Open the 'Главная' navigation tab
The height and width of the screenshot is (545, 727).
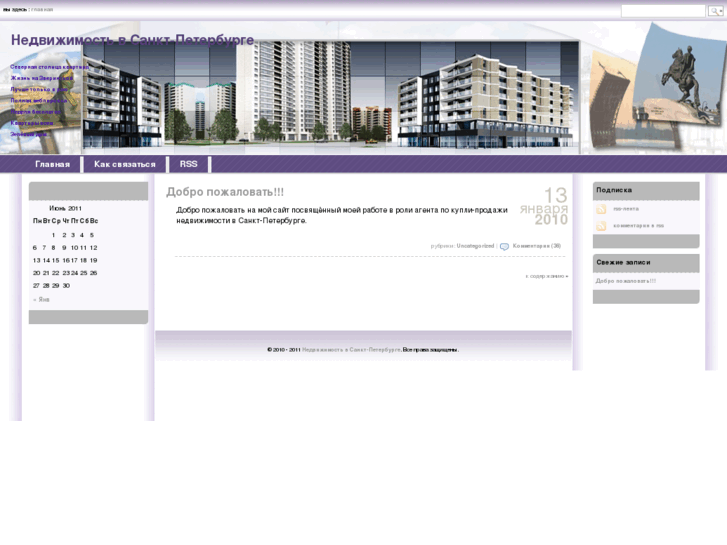tap(52, 164)
